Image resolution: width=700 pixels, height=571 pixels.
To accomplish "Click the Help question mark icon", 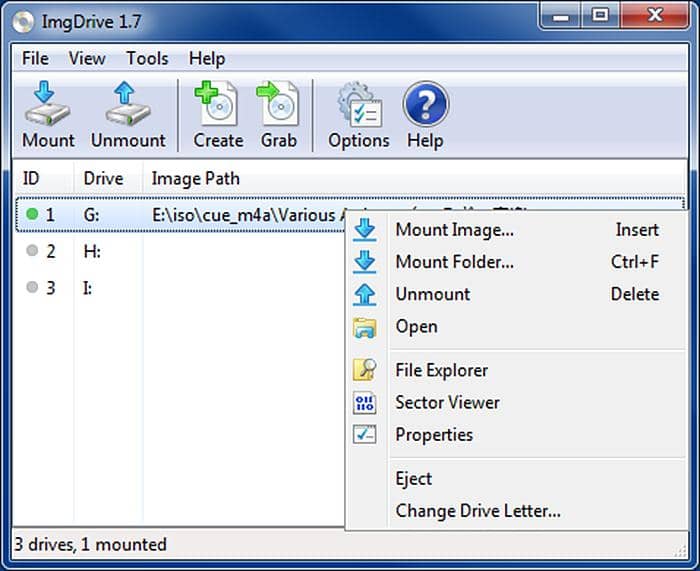I will click(x=425, y=104).
